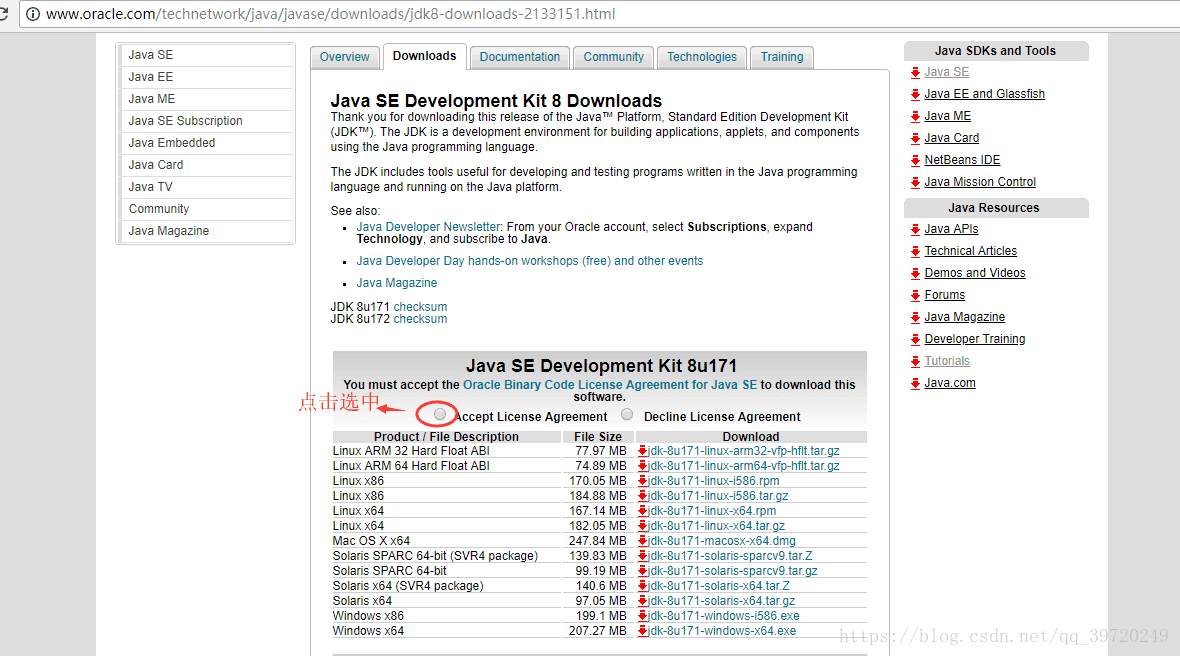
Task: Click download icon for jdk-8u171-solaris-sparcv9.tar.Z
Action: point(643,557)
